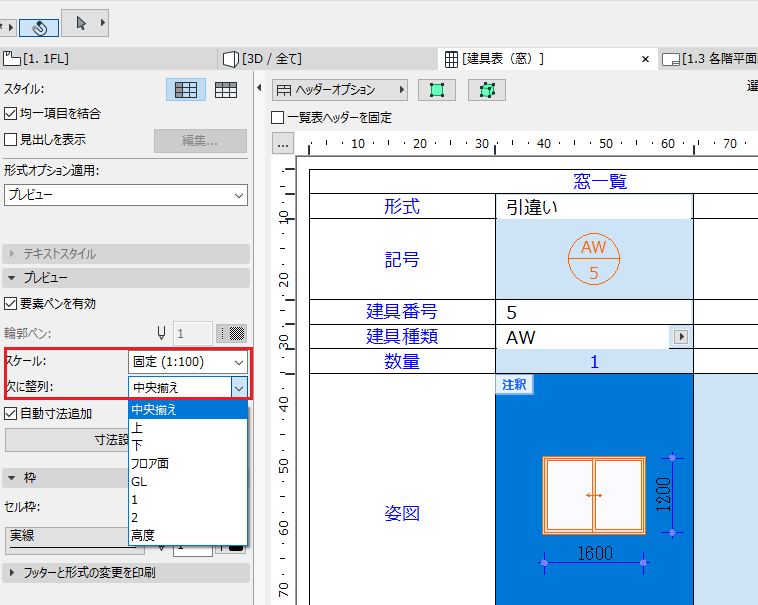Select the second table style icon

(226, 90)
